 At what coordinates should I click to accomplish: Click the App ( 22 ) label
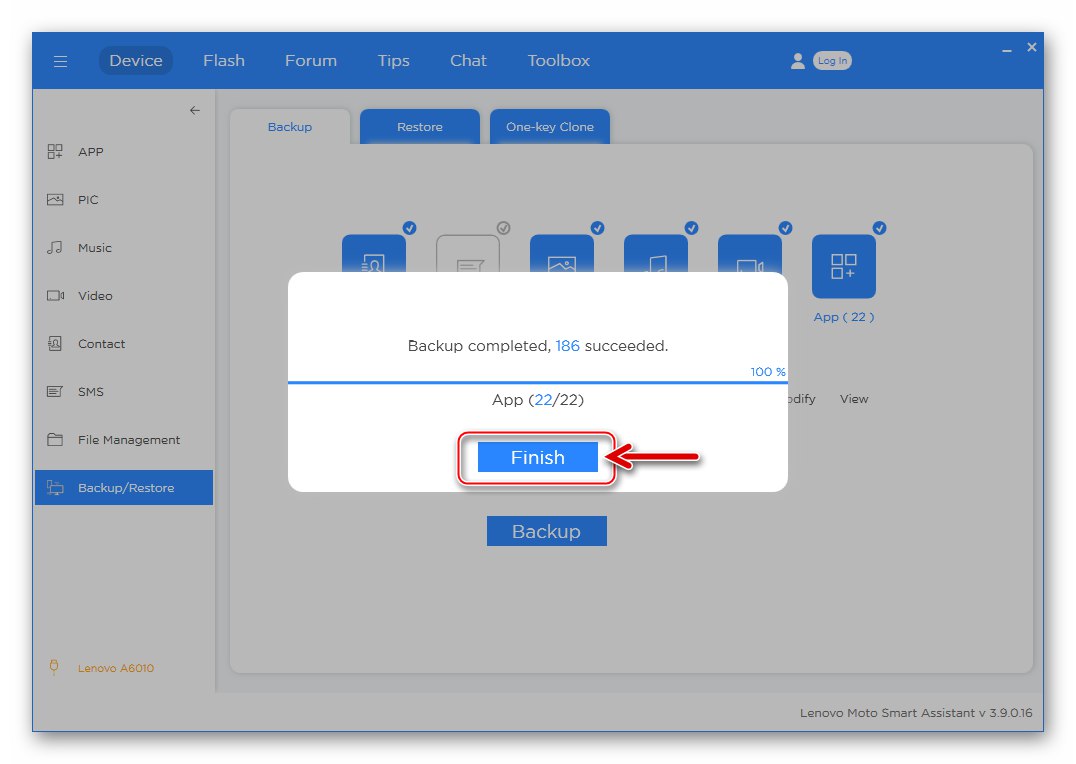tap(843, 317)
